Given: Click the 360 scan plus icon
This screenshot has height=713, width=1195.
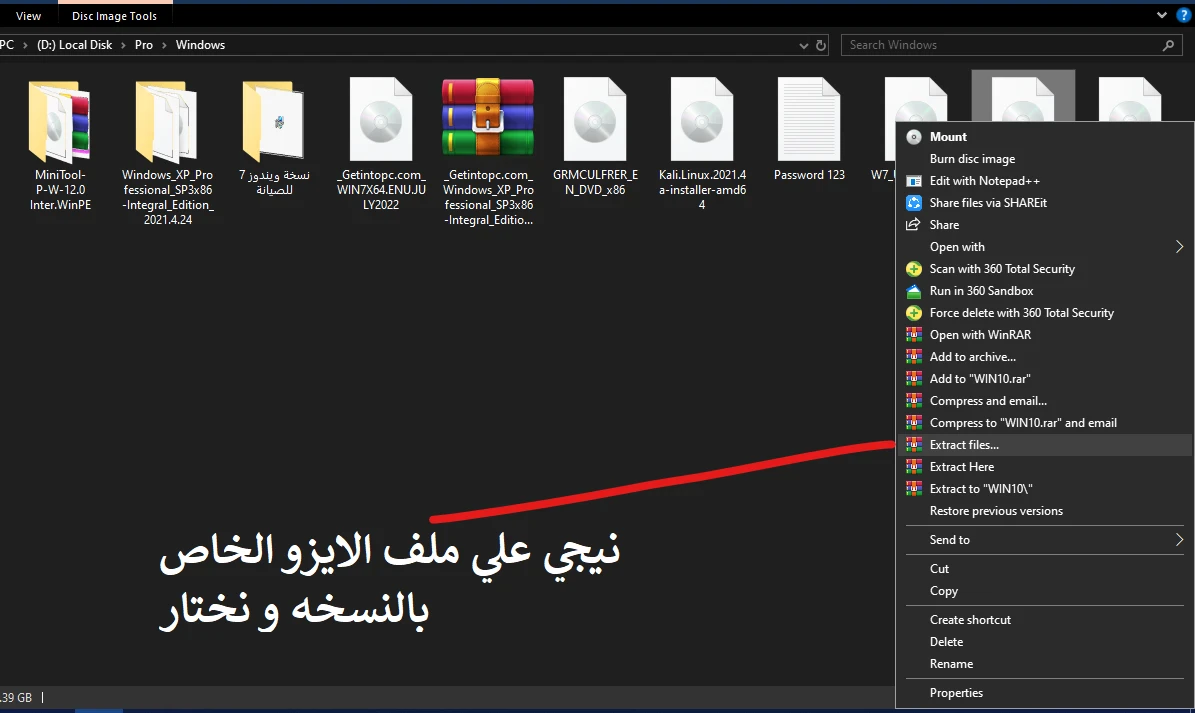Looking at the screenshot, I should tap(914, 269).
